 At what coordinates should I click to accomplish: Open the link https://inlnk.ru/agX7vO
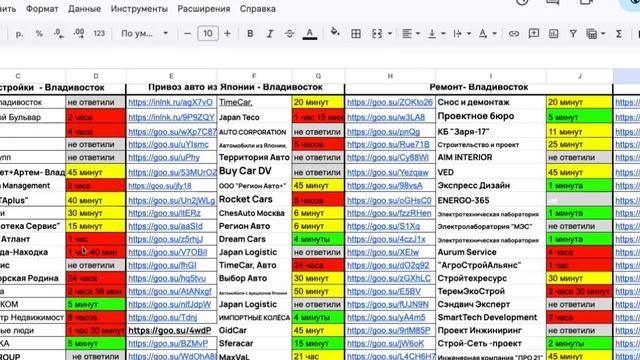[x=171, y=102]
